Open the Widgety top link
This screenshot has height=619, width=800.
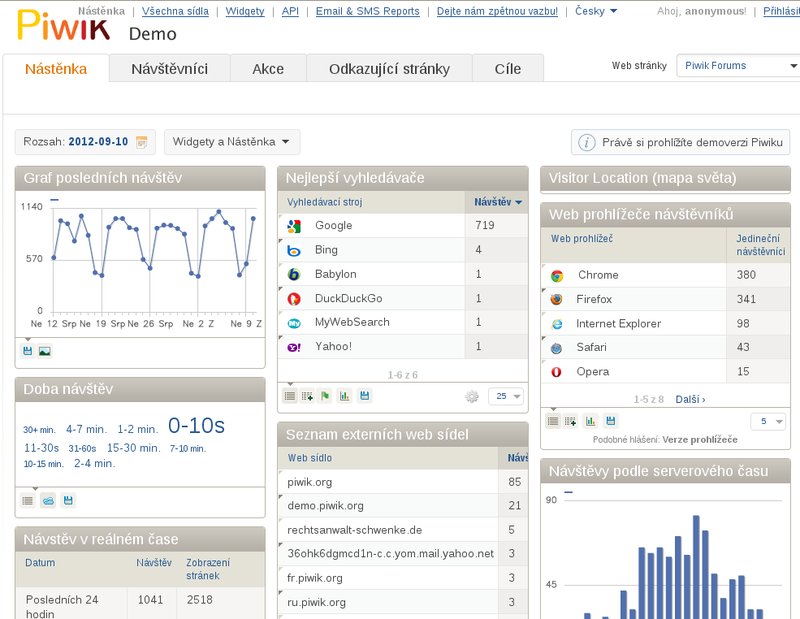[x=245, y=11]
